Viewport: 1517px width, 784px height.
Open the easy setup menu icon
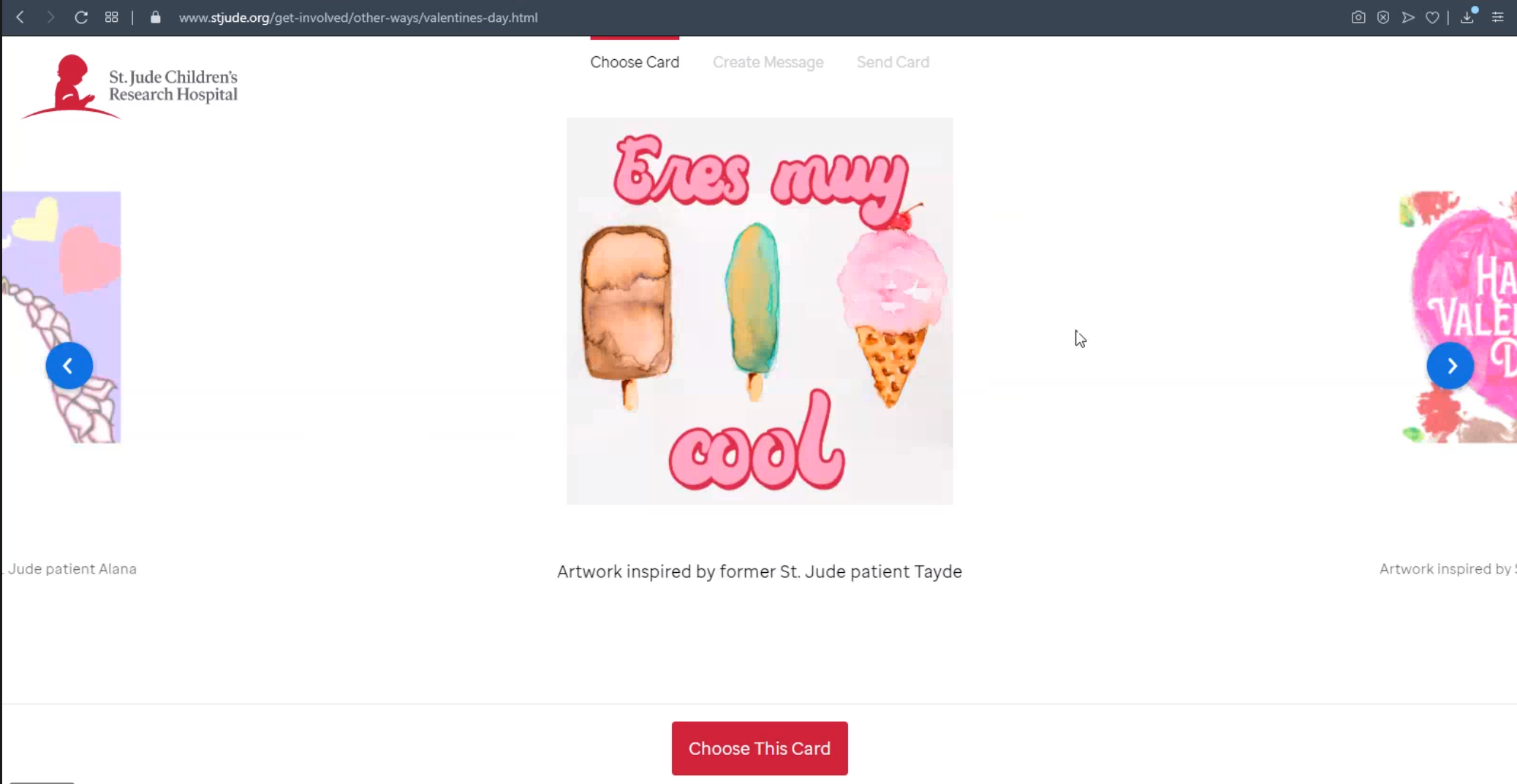pos(1498,17)
